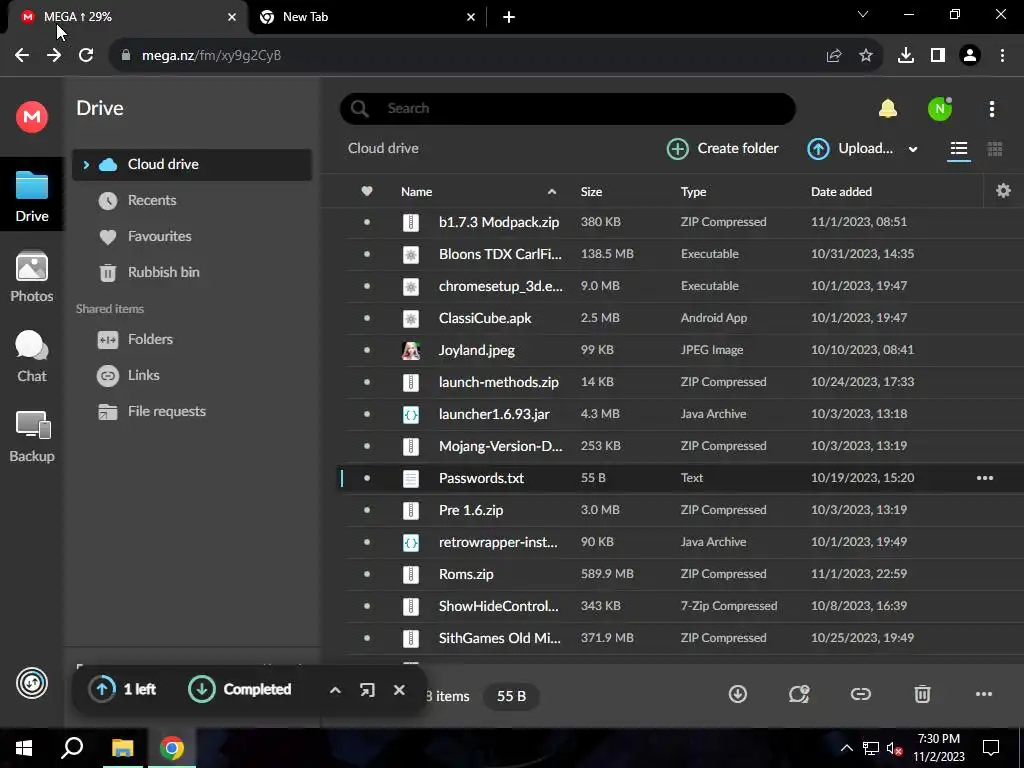This screenshot has width=1024, height=768.
Task: Open the account avatar N
Action: click(x=940, y=108)
